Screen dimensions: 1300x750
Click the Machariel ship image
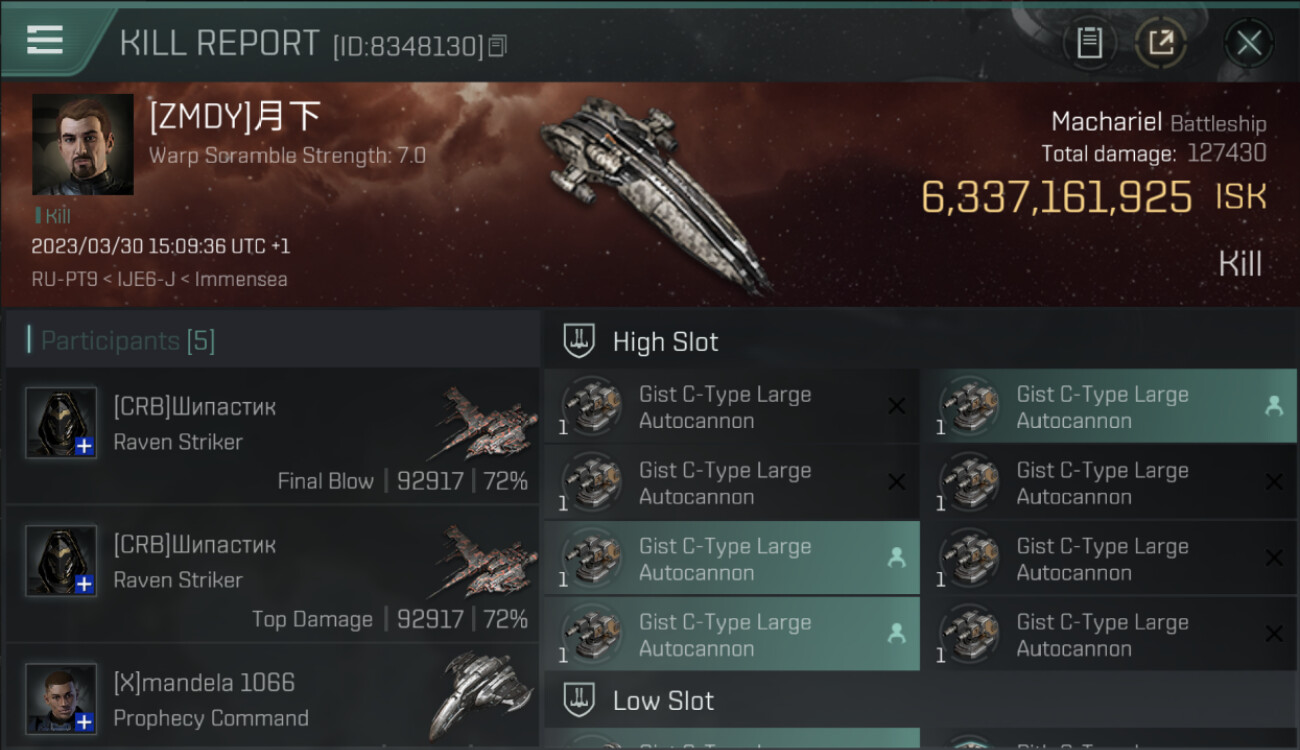click(655, 190)
